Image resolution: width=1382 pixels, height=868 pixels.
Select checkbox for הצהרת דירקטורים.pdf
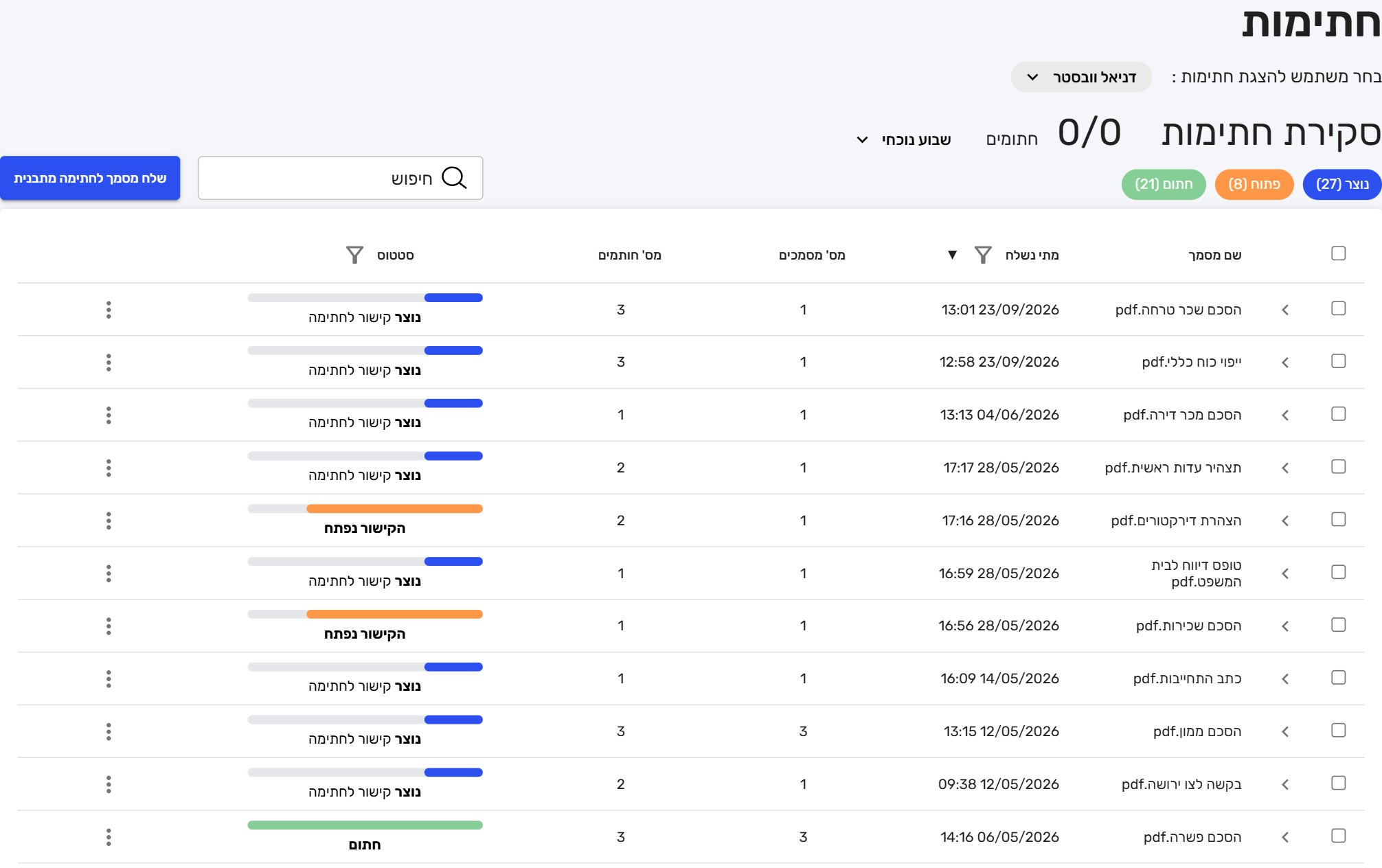(1338, 519)
